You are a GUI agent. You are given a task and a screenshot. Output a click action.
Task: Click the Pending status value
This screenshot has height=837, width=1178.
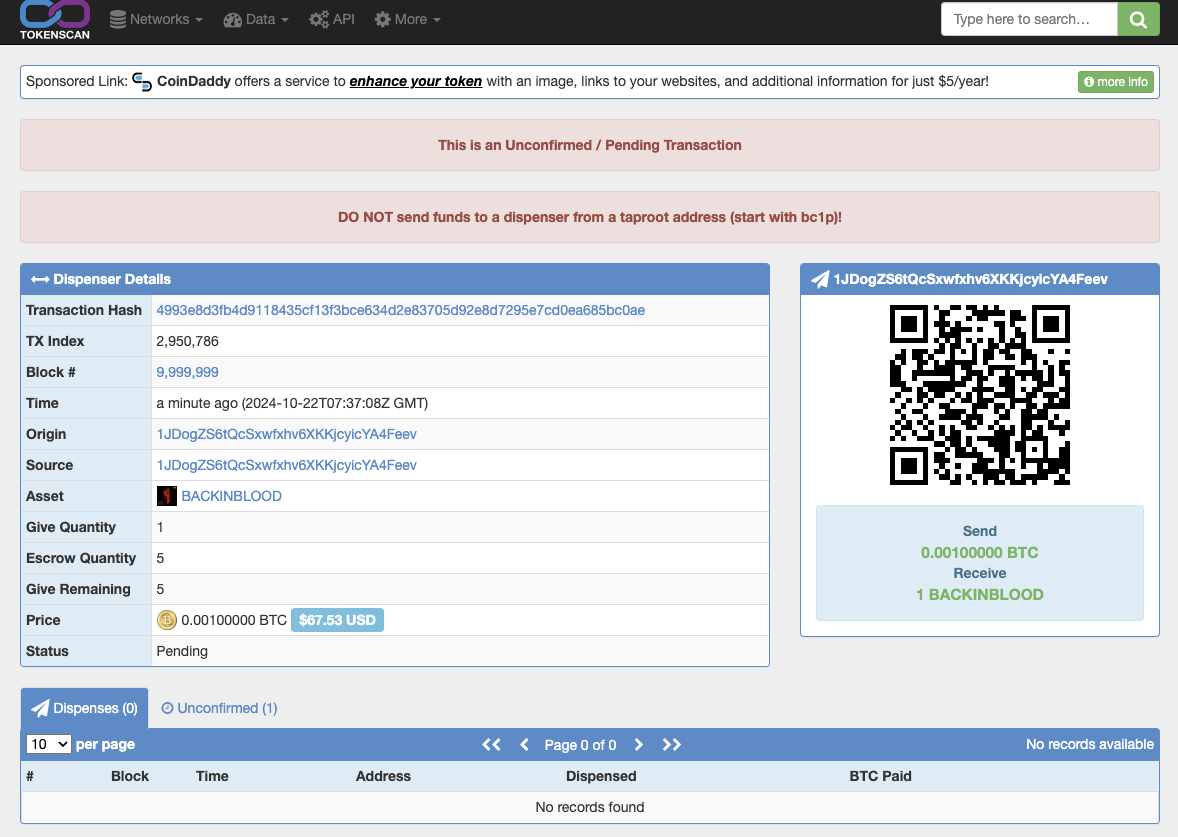click(182, 651)
